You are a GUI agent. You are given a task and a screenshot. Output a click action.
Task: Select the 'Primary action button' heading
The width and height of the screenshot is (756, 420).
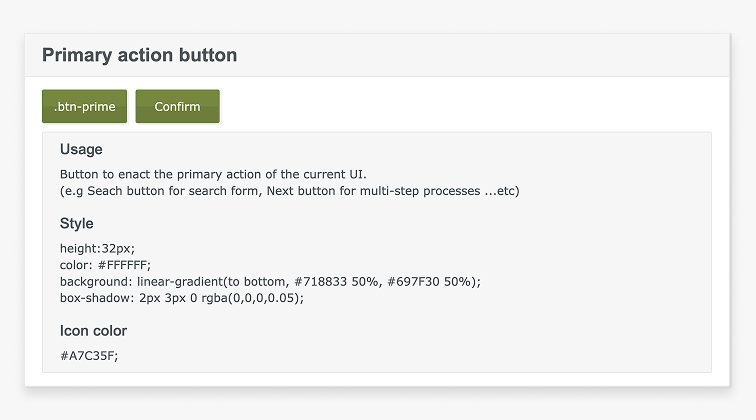(x=139, y=55)
